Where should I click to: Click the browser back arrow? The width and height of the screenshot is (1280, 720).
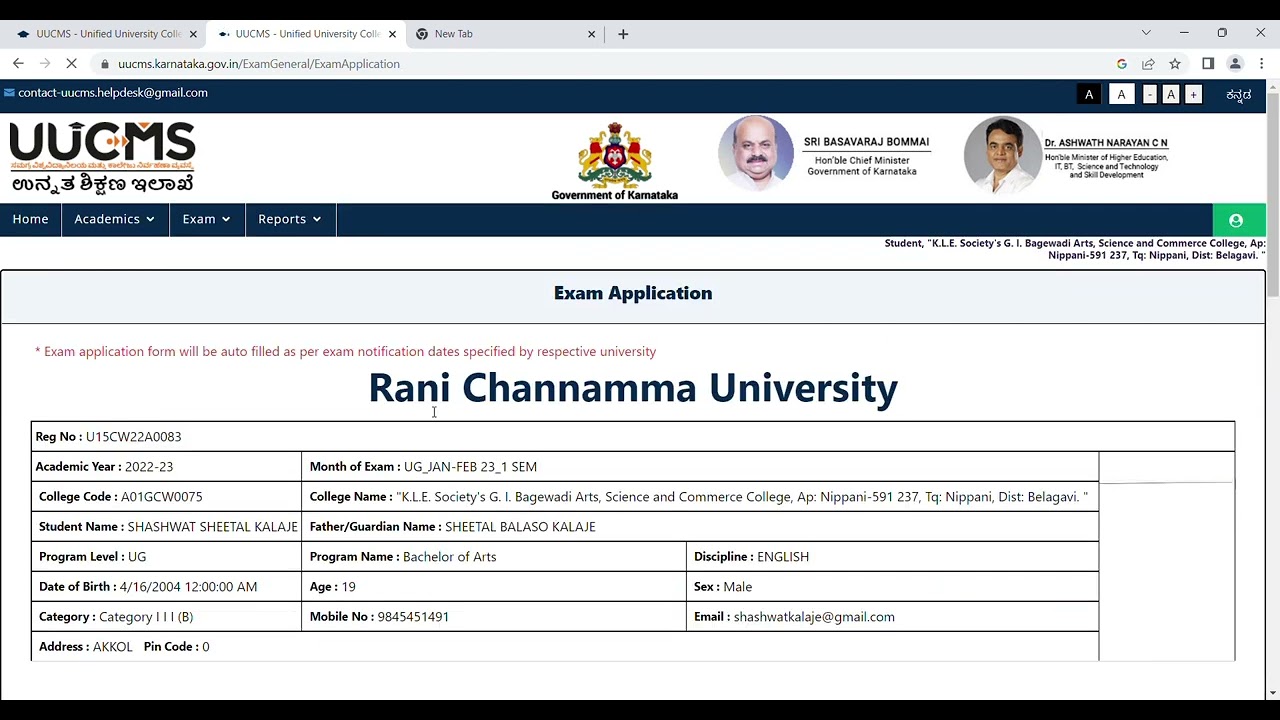tap(18, 63)
